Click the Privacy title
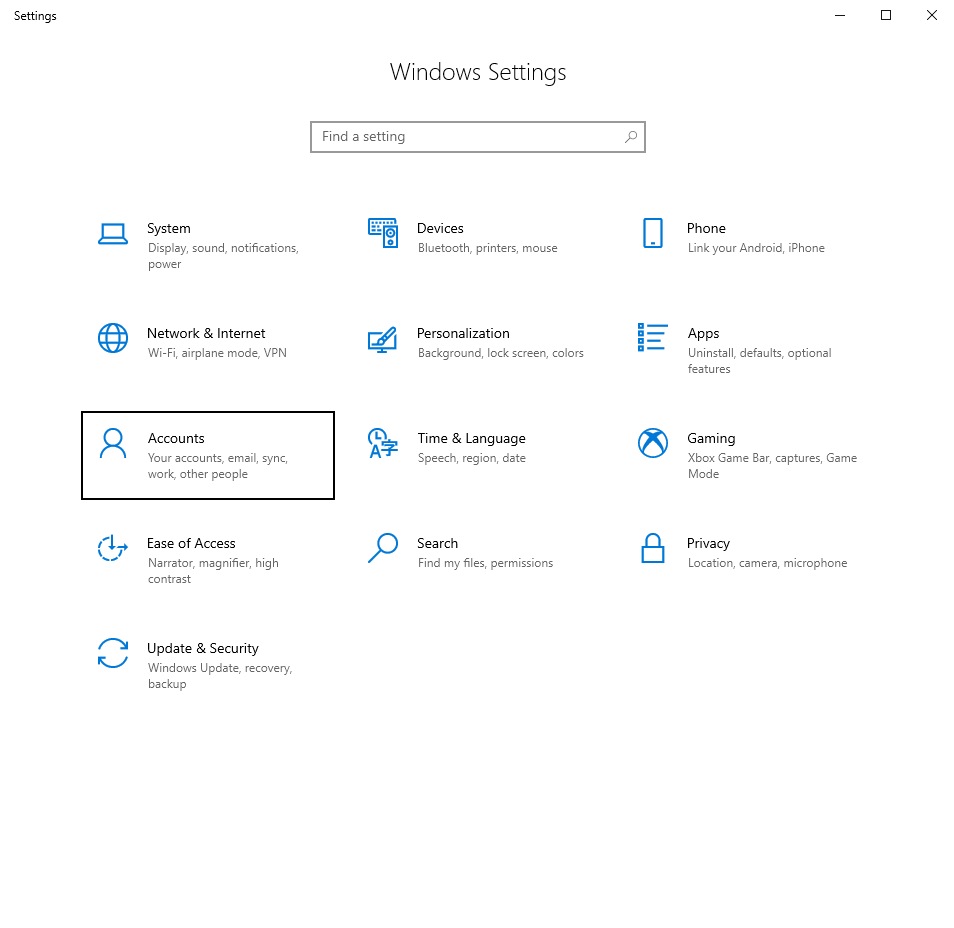Screen dimensions: 954x928 pos(708,544)
